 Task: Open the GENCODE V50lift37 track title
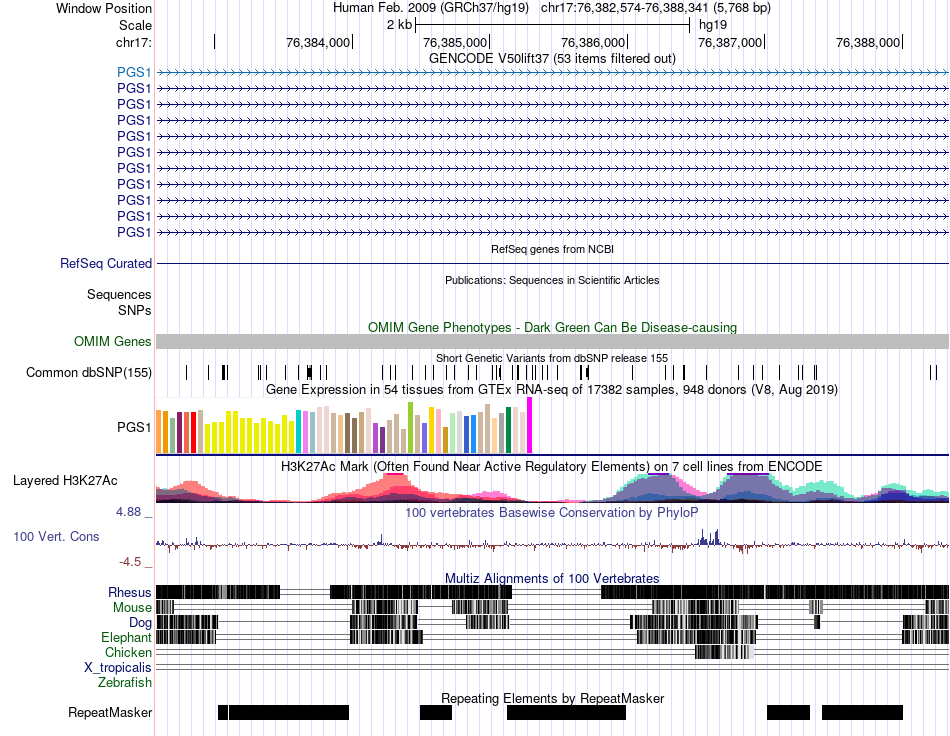coord(552,58)
